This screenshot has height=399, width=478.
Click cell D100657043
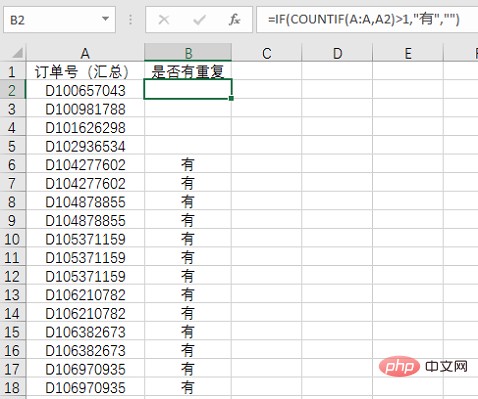click(x=85, y=90)
